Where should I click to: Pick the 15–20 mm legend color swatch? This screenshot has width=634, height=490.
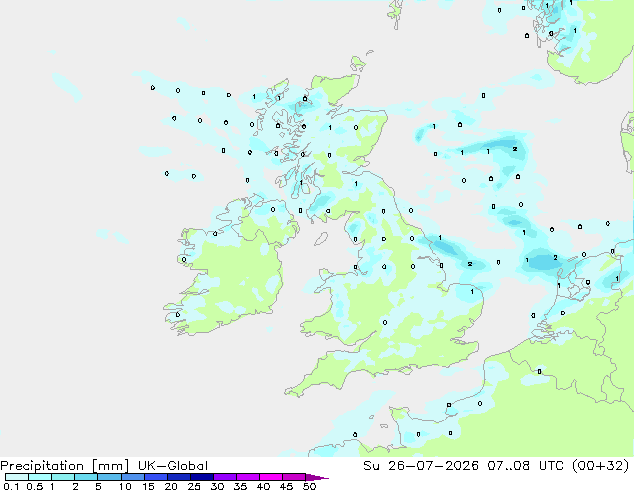click(x=155, y=477)
